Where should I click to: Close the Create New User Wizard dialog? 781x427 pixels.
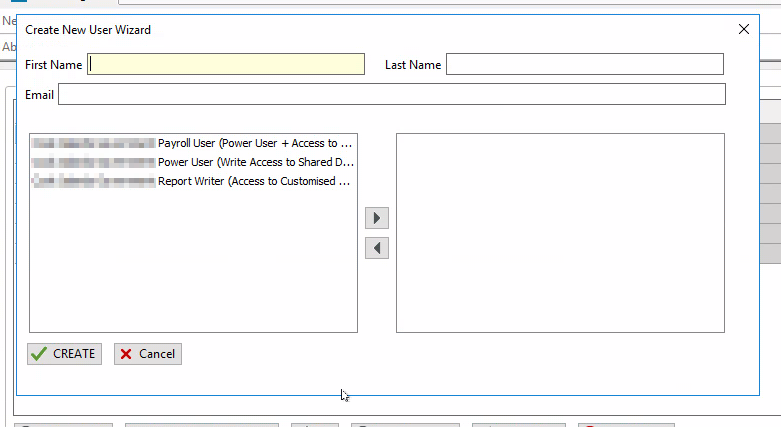point(744,30)
